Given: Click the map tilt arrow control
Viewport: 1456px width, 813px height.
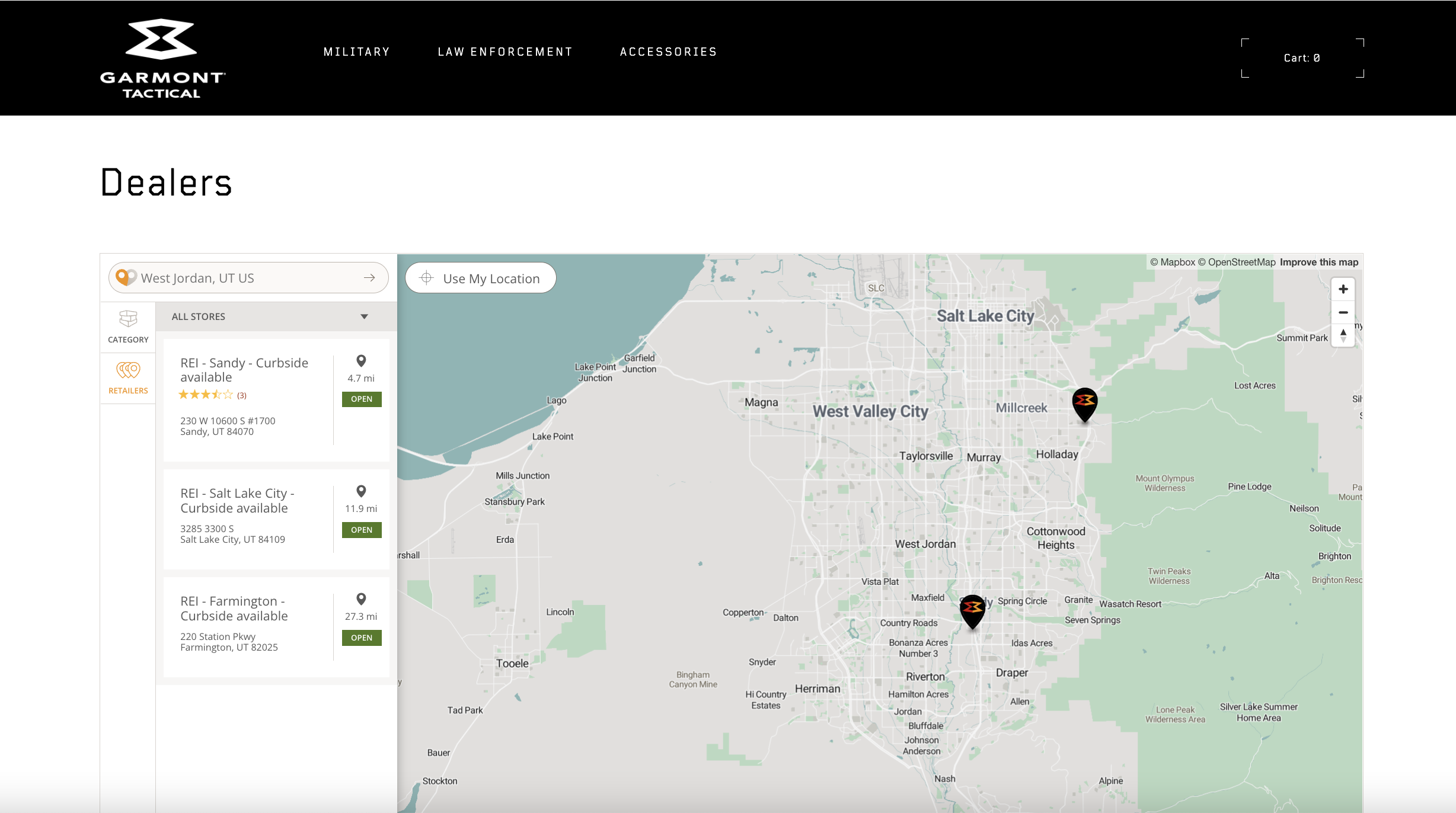Looking at the screenshot, I should click(x=1343, y=335).
